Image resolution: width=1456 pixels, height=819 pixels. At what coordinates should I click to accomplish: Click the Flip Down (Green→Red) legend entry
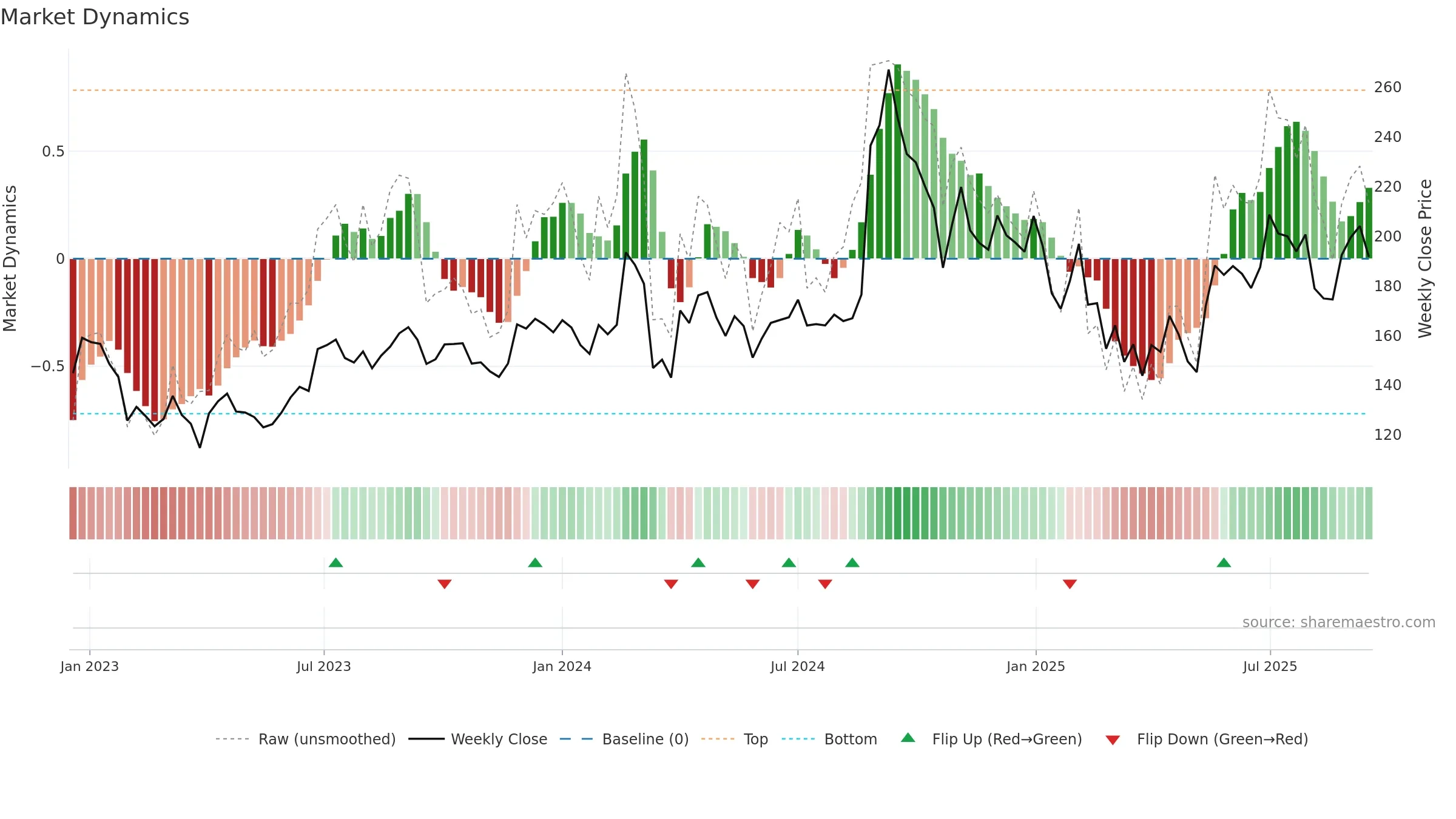click(x=1207, y=739)
